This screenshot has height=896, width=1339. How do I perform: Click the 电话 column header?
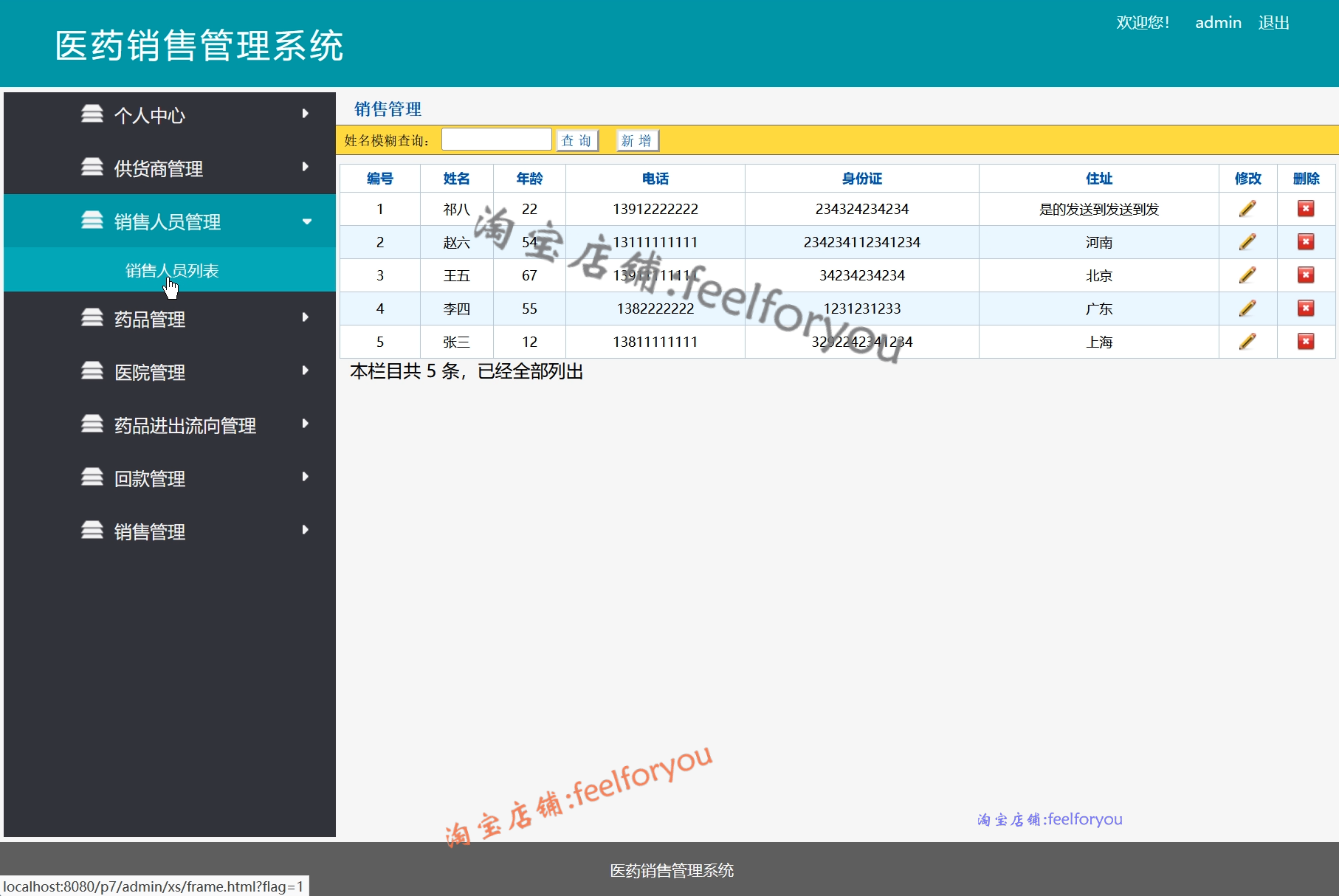[x=655, y=179]
